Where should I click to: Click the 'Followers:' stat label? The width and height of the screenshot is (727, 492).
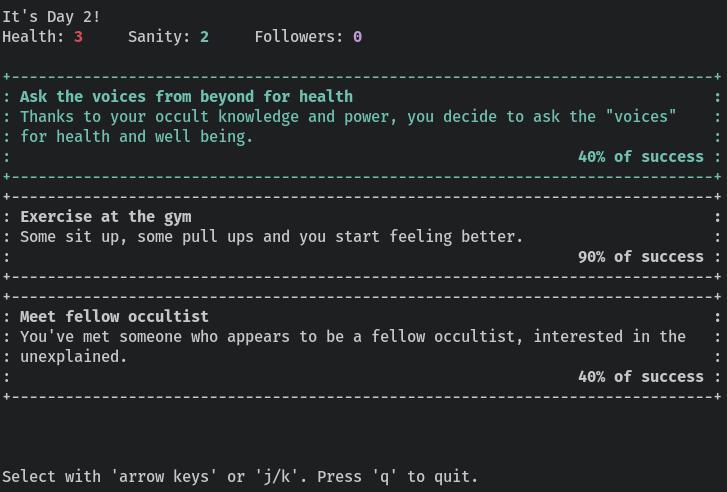(299, 37)
